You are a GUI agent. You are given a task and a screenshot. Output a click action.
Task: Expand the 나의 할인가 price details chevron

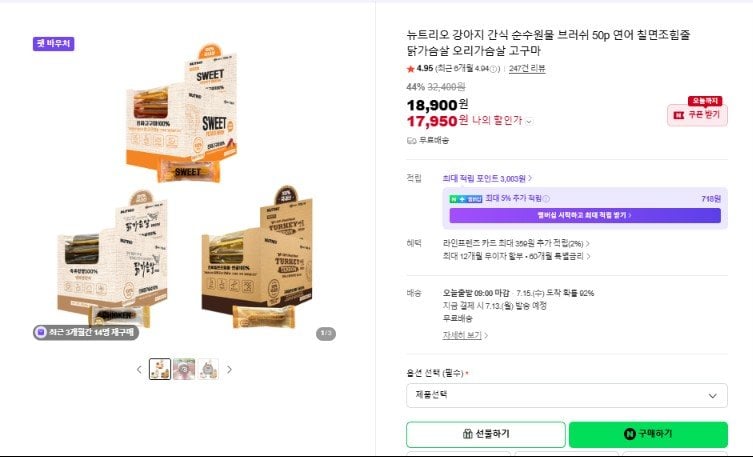pos(529,121)
